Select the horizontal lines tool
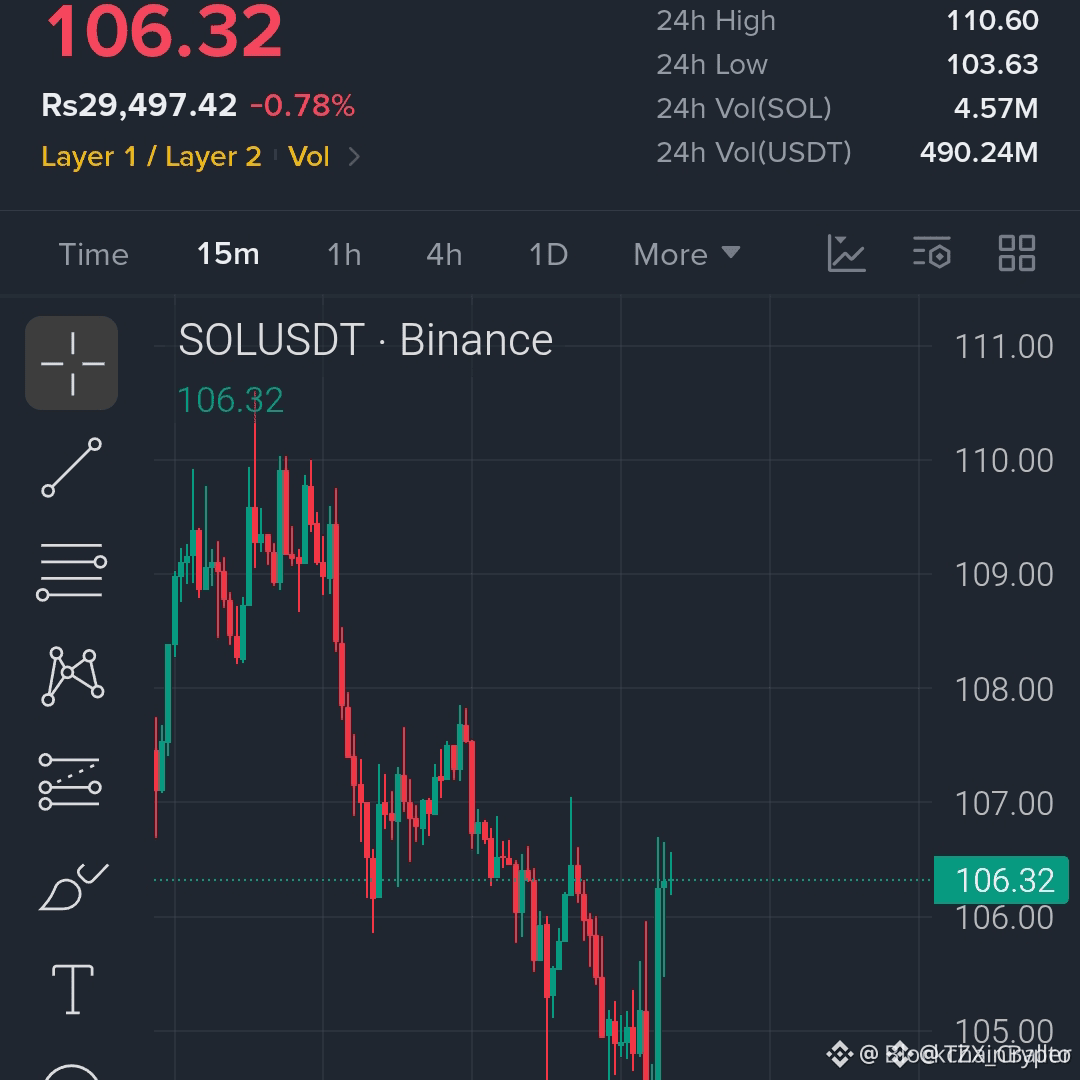Image resolution: width=1080 pixels, height=1080 pixels. click(x=72, y=571)
